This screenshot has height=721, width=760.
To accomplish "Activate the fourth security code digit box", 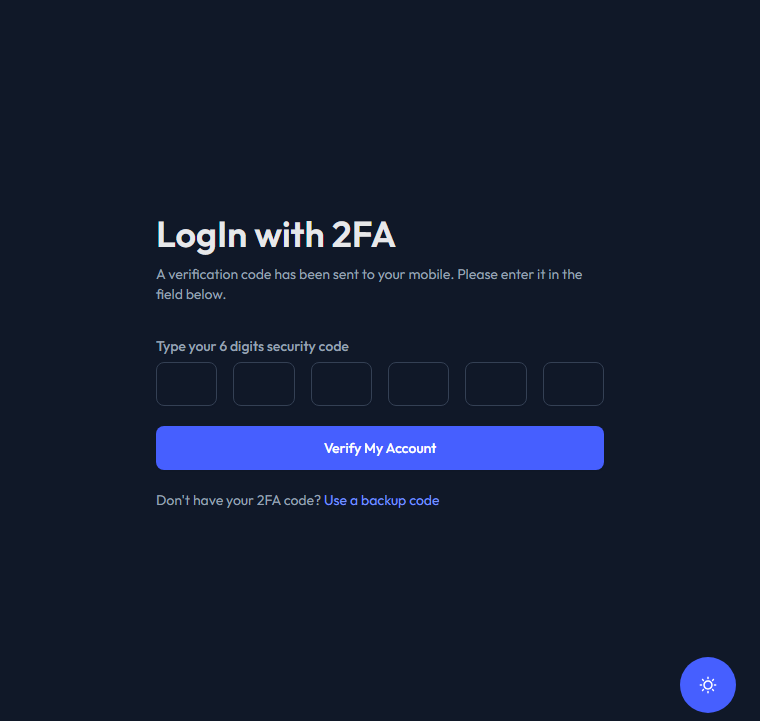I will (418, 384).
